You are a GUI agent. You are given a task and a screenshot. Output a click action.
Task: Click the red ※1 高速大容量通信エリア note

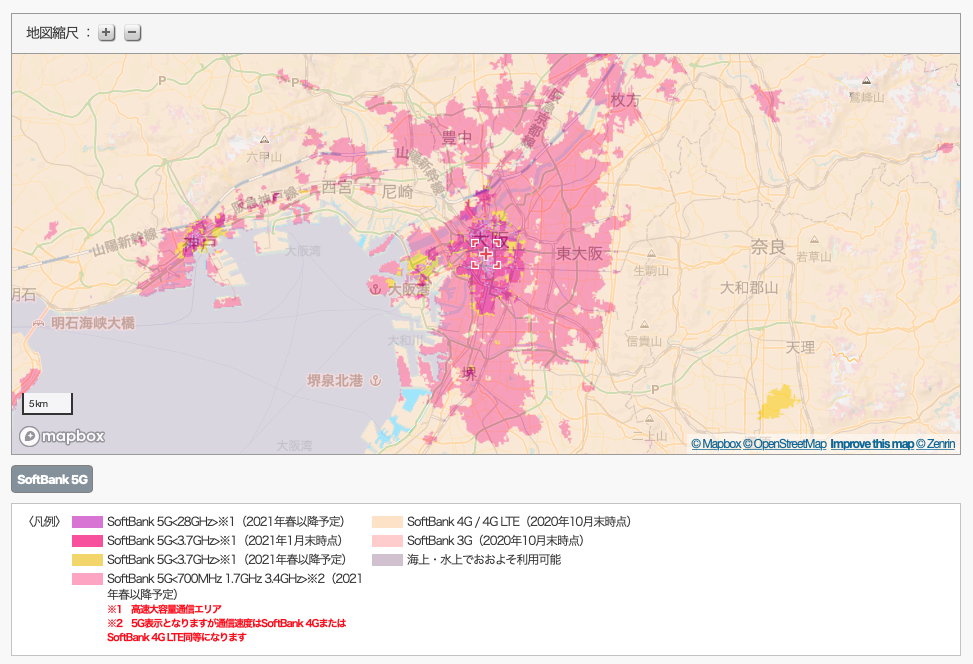[x=164, y=609]
